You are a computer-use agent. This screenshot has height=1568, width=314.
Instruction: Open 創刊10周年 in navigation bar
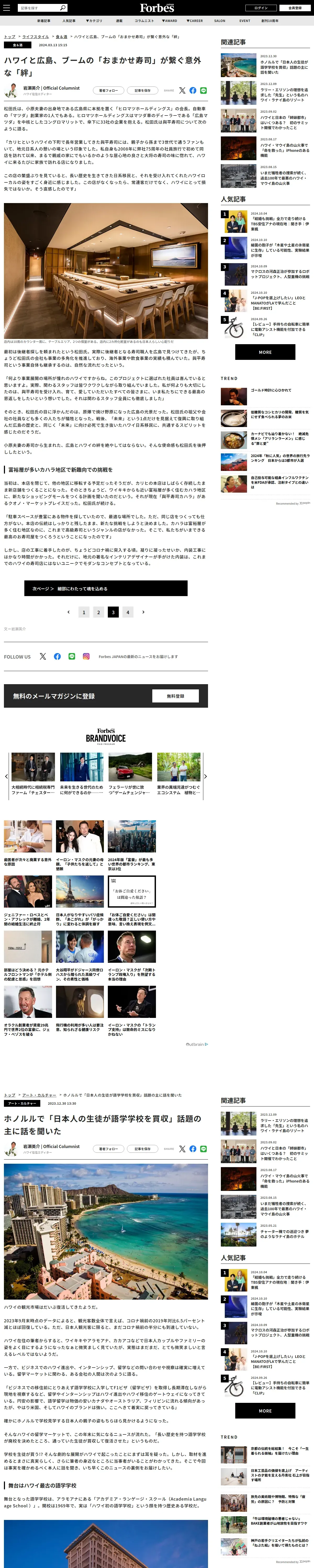pos(270,21)
